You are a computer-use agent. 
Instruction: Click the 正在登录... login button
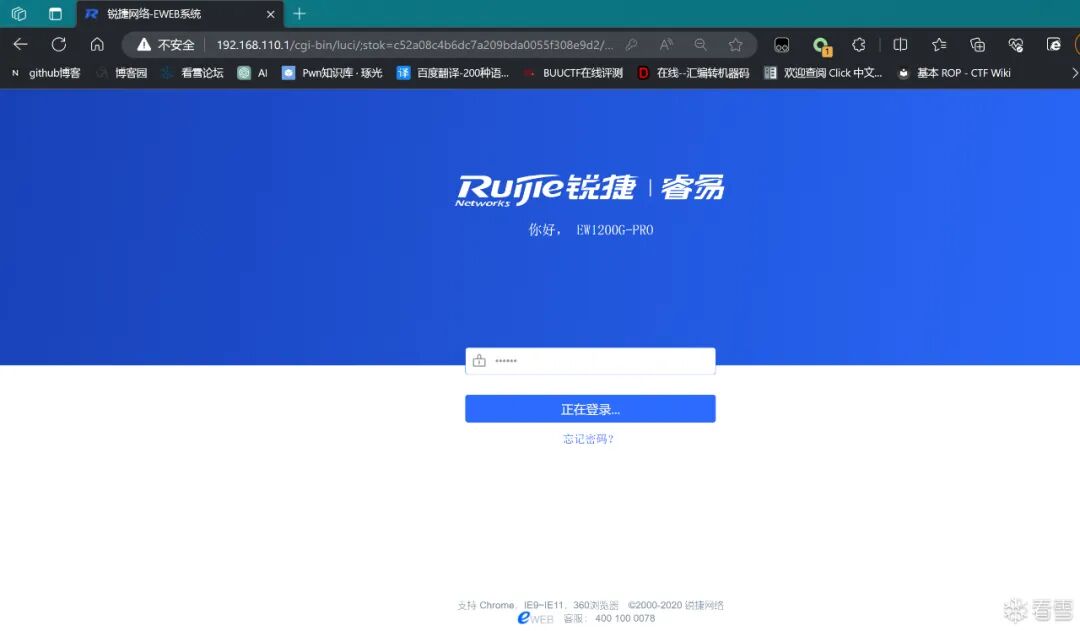point(590,409)
